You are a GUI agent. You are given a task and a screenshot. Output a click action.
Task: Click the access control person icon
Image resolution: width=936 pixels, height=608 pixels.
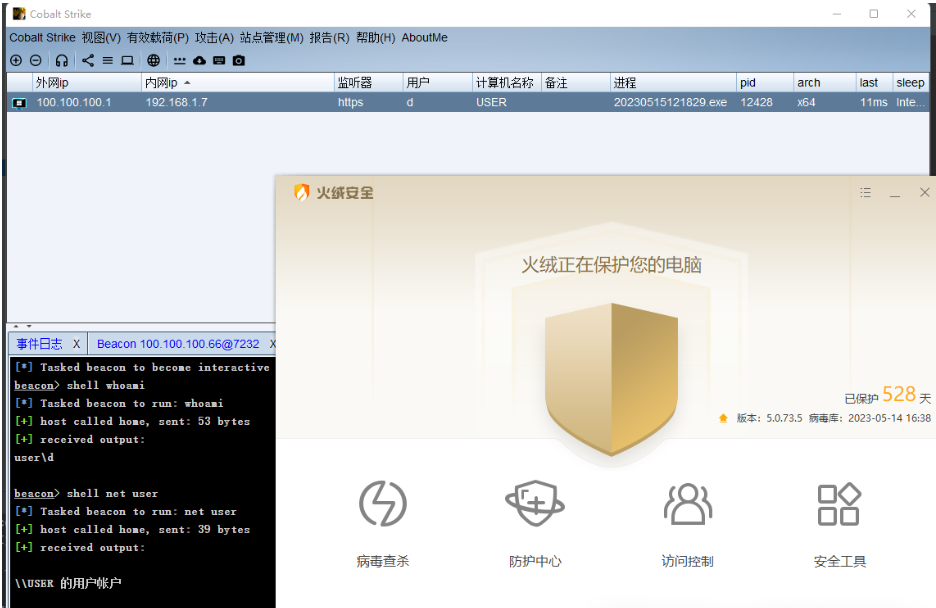(x=688, y=504)
